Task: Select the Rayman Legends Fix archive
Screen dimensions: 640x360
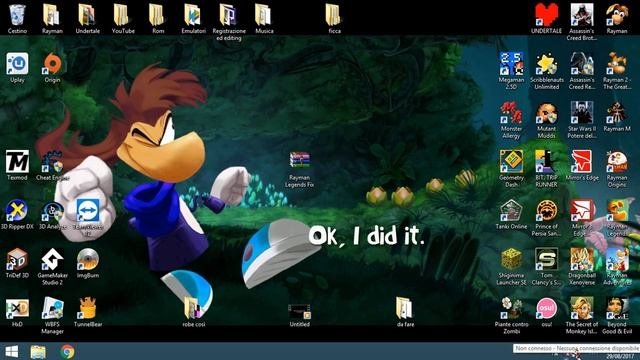Action: coord(299,160)
